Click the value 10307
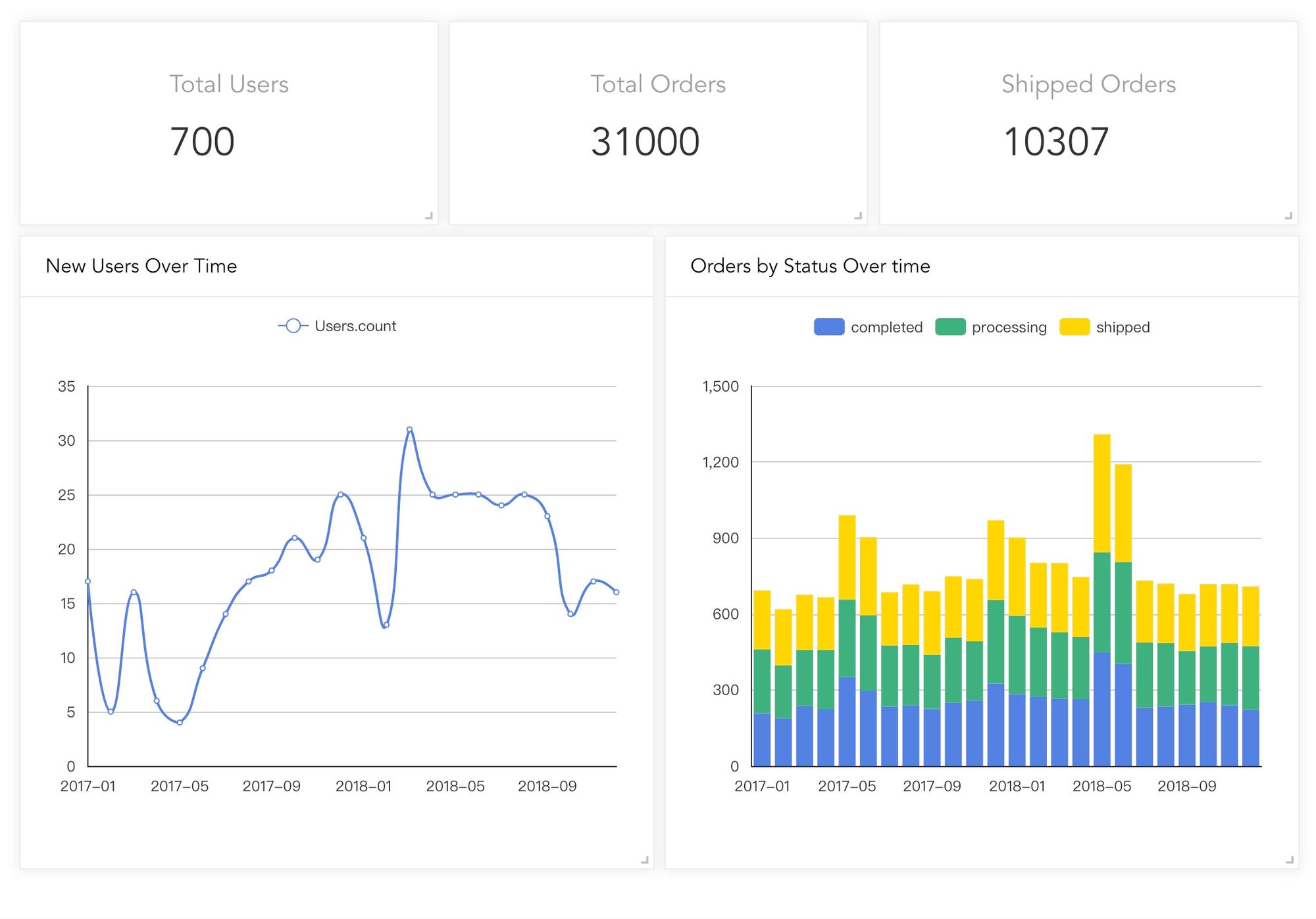This screenshot has height=919, width=1316. click(1056, 142)
